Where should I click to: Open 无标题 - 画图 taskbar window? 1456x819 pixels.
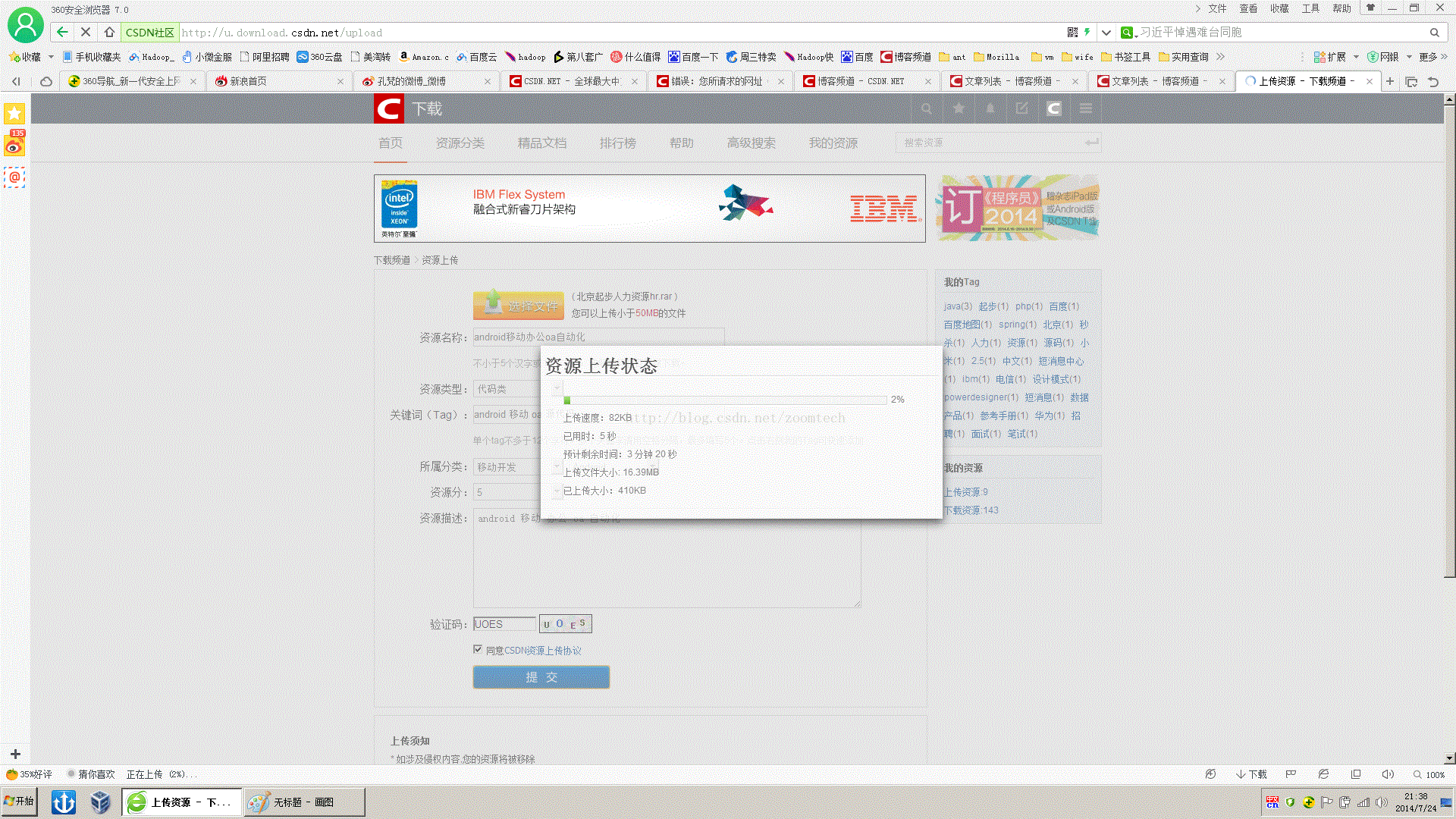pos(304,802)
